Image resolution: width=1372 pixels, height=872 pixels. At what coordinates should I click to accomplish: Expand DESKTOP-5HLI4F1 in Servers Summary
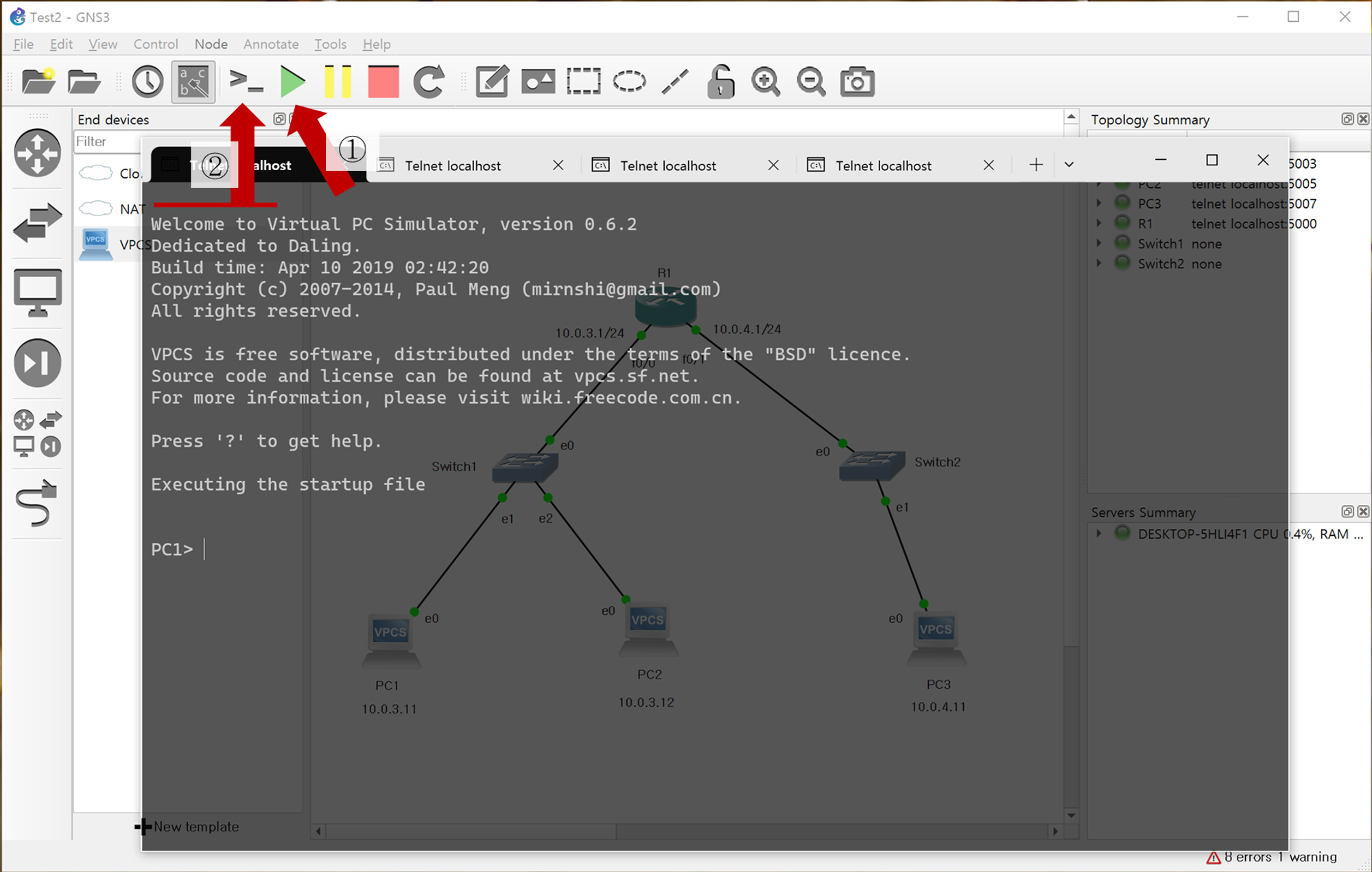tap(1099, 534)
